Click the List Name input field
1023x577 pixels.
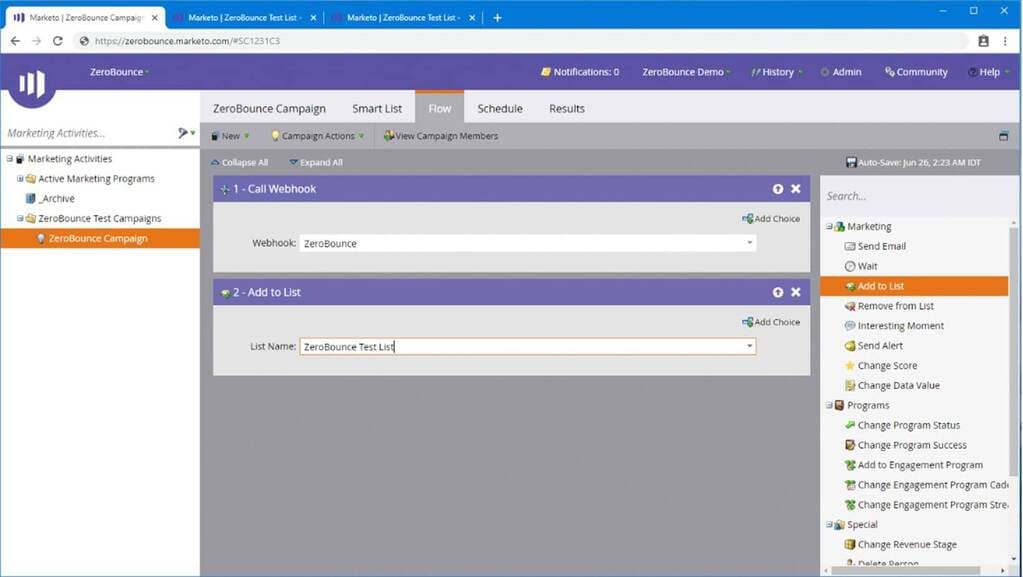coord(528,347)
